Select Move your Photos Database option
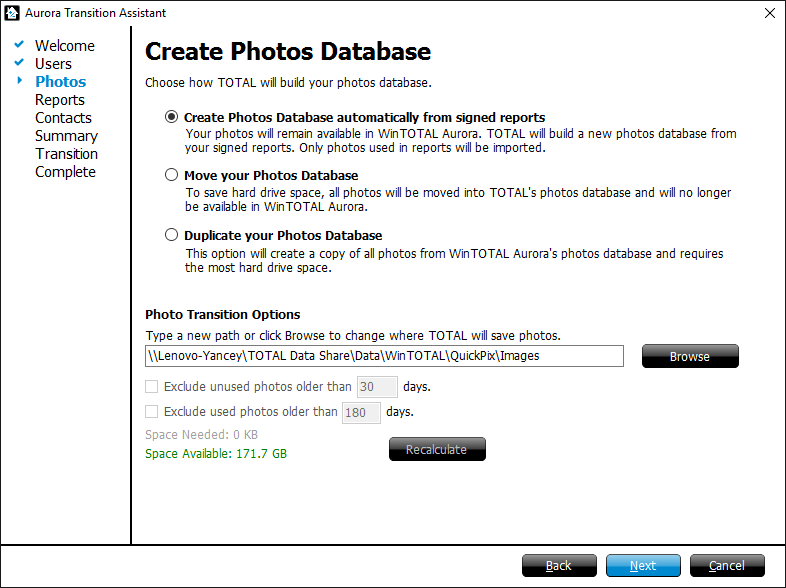 171,176
